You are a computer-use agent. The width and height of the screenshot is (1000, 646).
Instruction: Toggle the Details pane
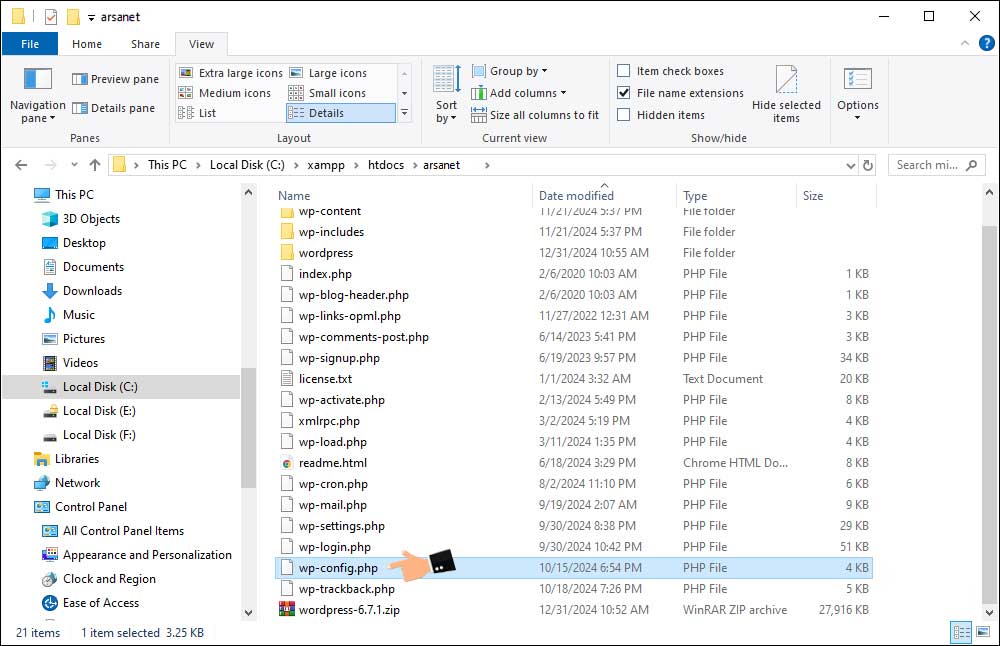click(x=114, y=108)
